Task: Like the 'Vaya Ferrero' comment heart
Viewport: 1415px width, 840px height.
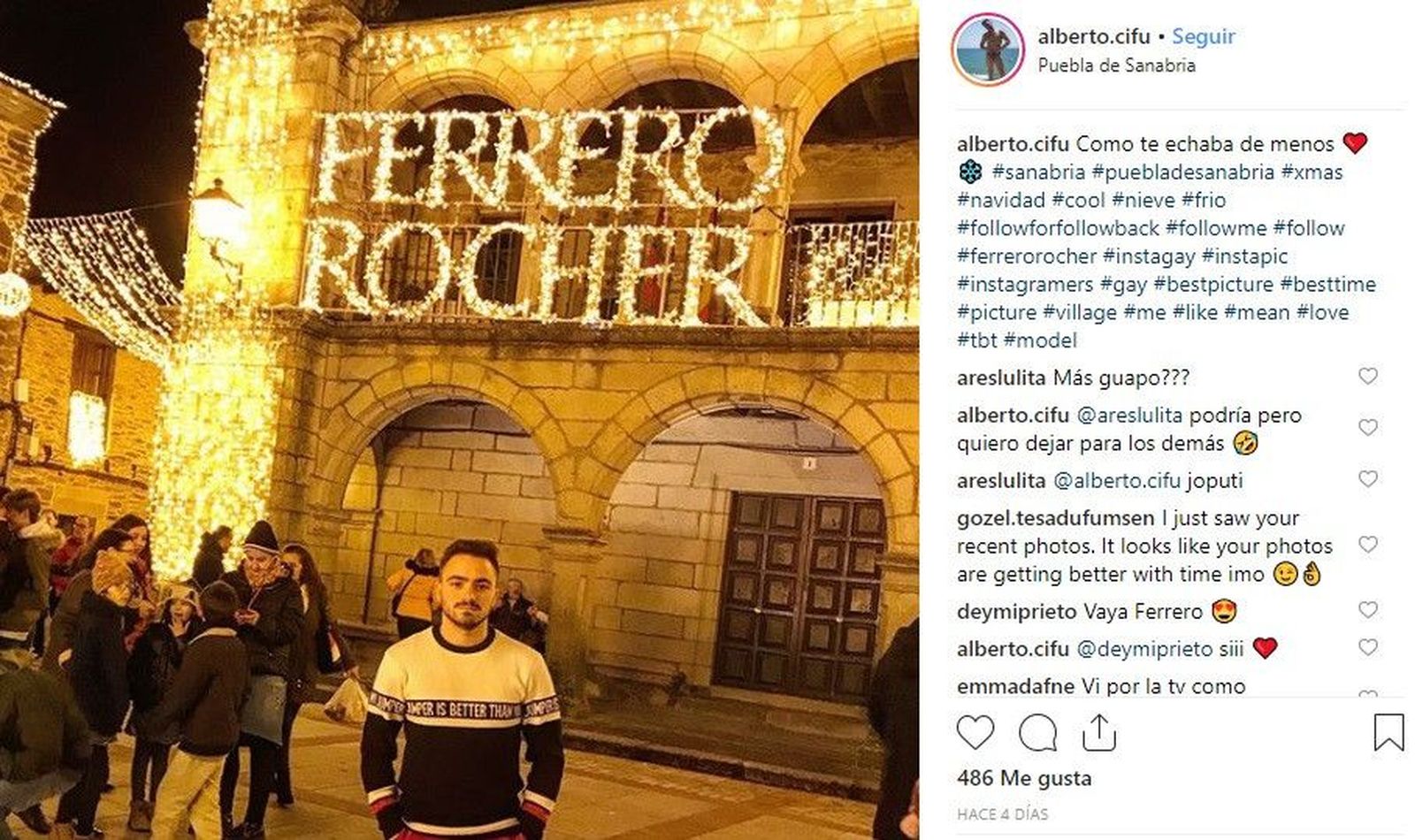Action: (x=1368, y=610)
